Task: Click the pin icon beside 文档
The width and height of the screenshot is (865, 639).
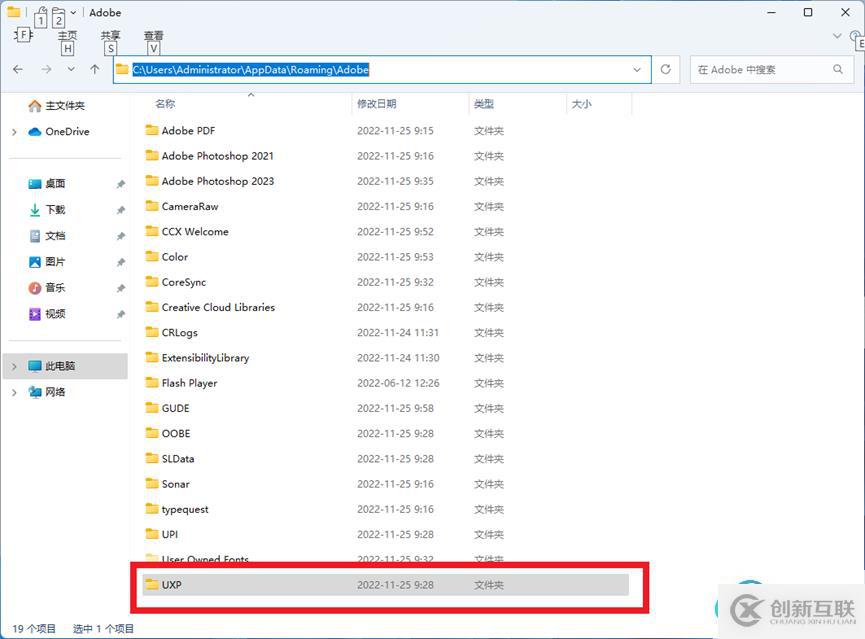Action: click(121, 236)
